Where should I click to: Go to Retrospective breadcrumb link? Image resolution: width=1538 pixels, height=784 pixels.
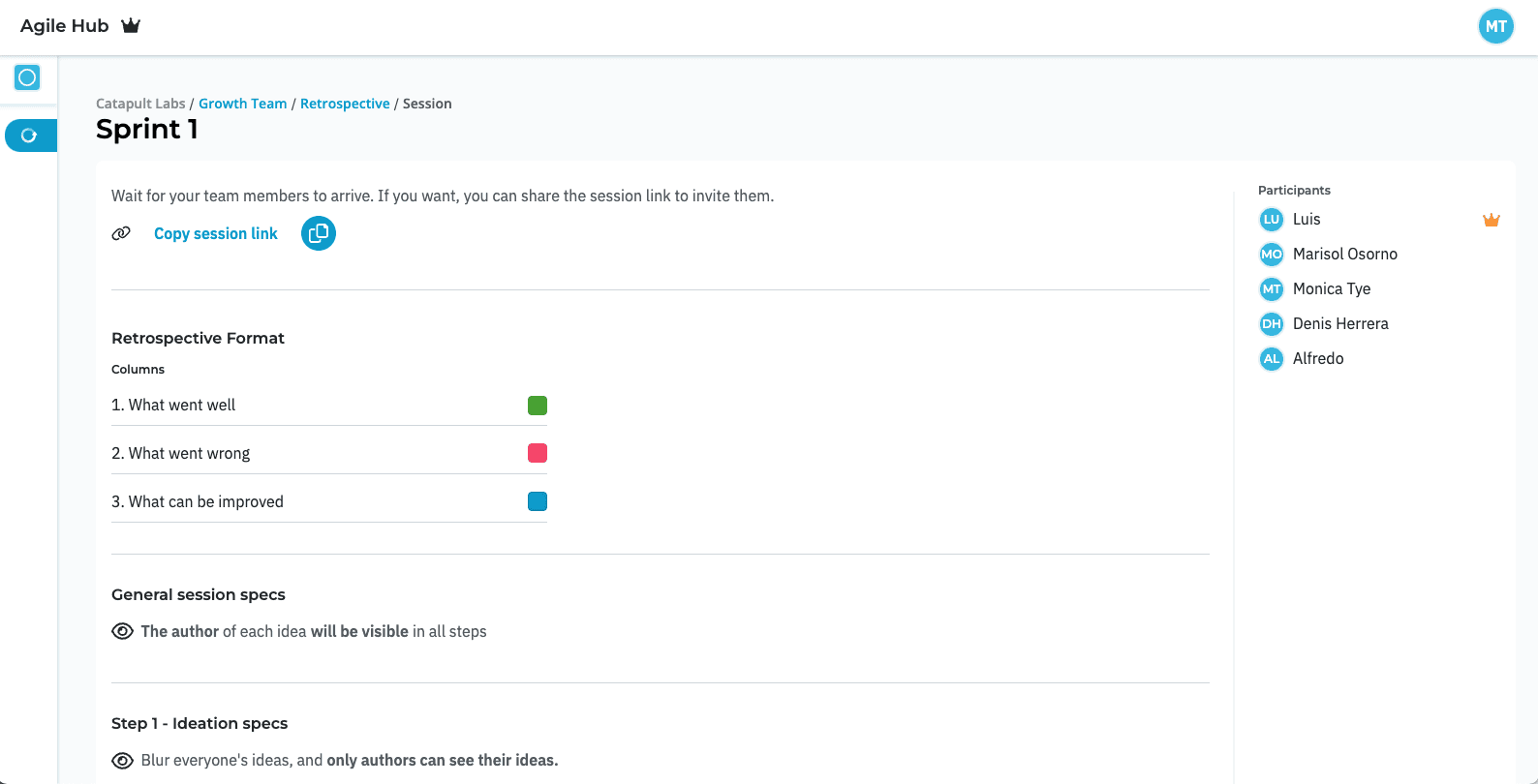(x=345, y=104)
